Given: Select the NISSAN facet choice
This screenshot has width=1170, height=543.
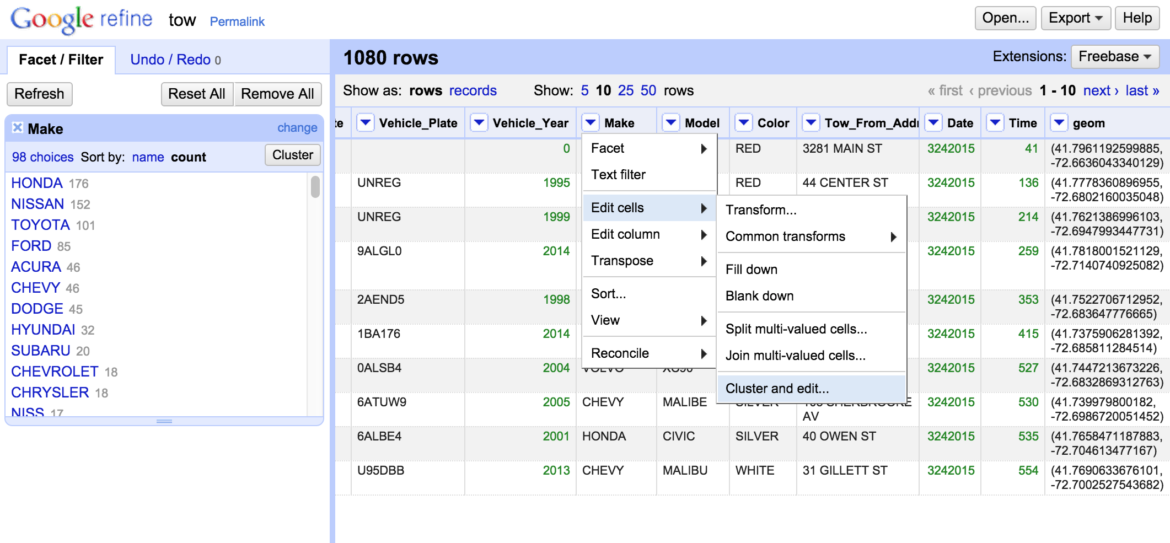Looking at the screenshot, I should [39, 204].
